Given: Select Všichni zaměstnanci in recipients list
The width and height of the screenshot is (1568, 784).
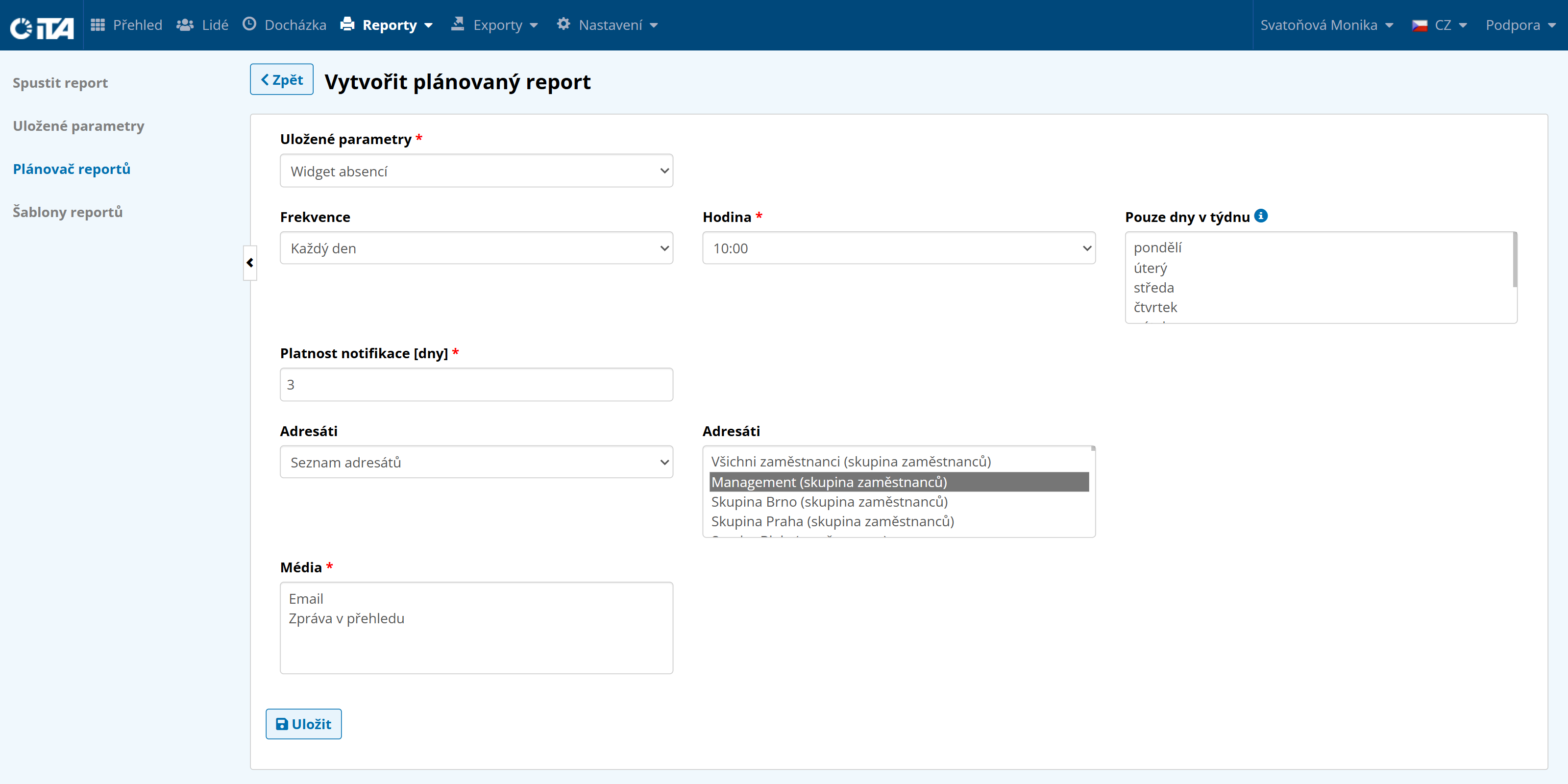Looking at the screenshot, I should click(899, 462).
